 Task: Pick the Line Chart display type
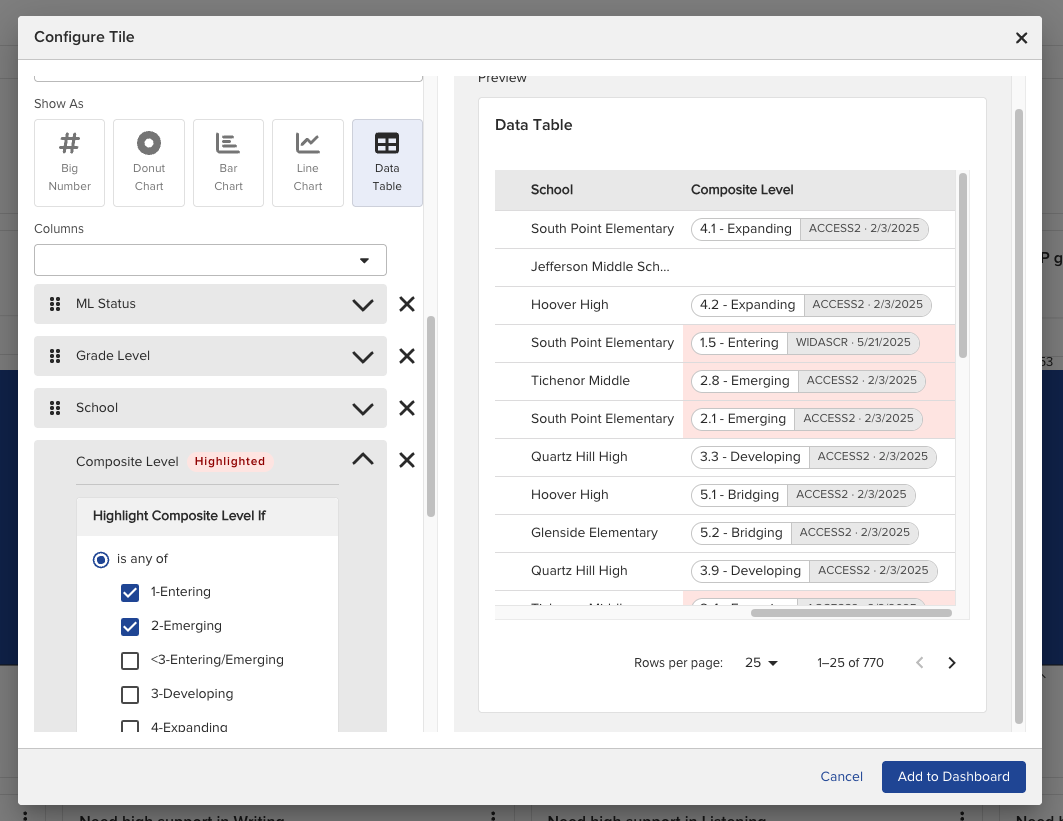308,163
